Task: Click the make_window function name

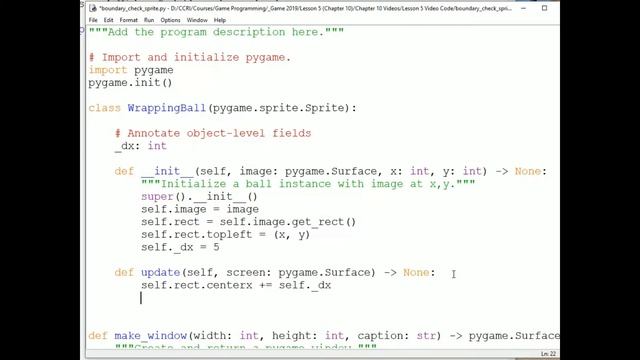Action: pos(151,336)
